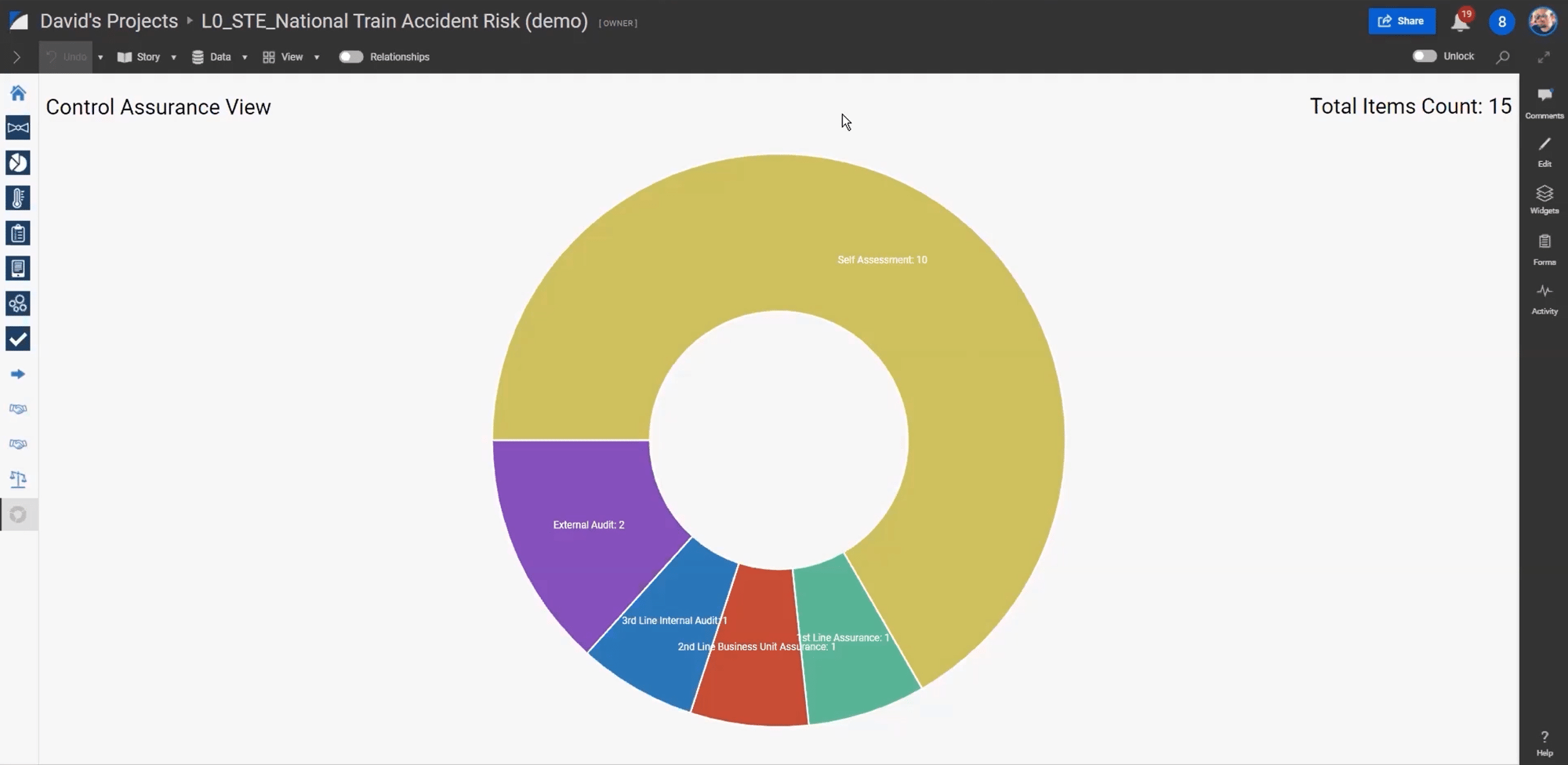The width and height of the screenshot is (1568, 765).
Task: Select the risk thermometer tool
Action: pos(17,198)
